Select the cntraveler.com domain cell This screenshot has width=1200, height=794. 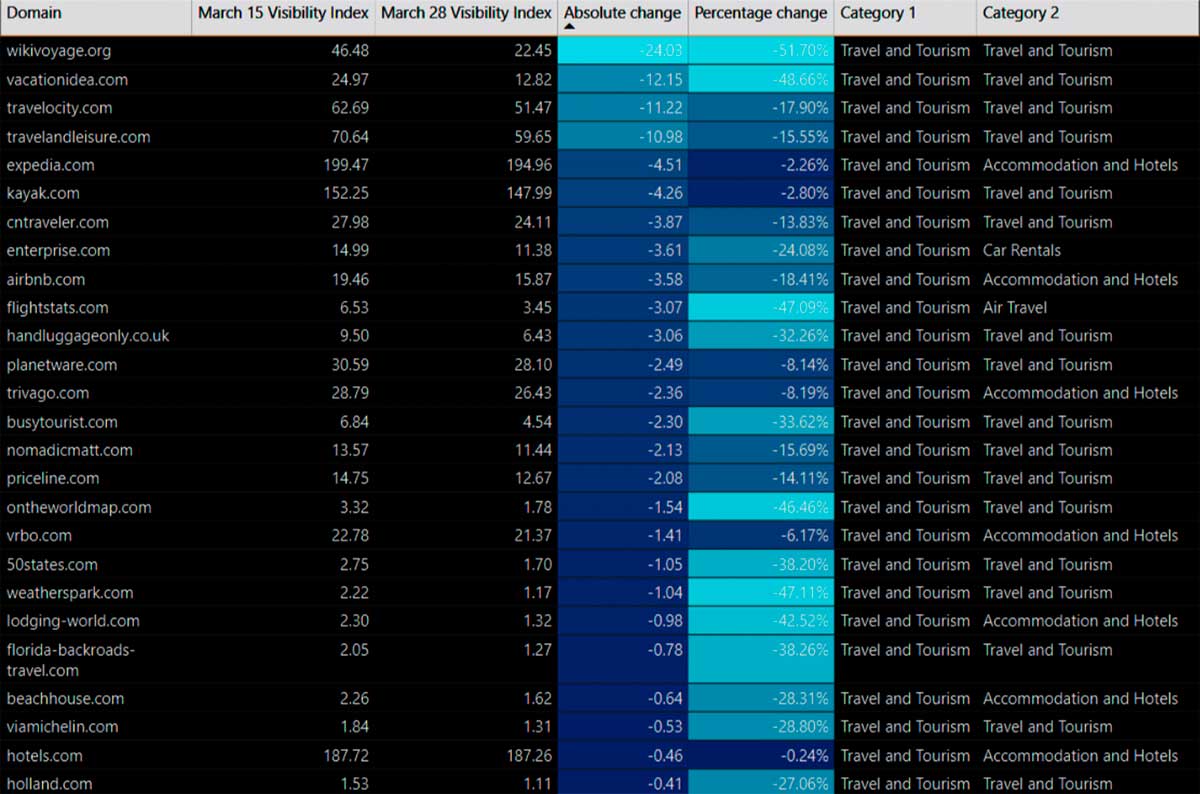(95, 222)
